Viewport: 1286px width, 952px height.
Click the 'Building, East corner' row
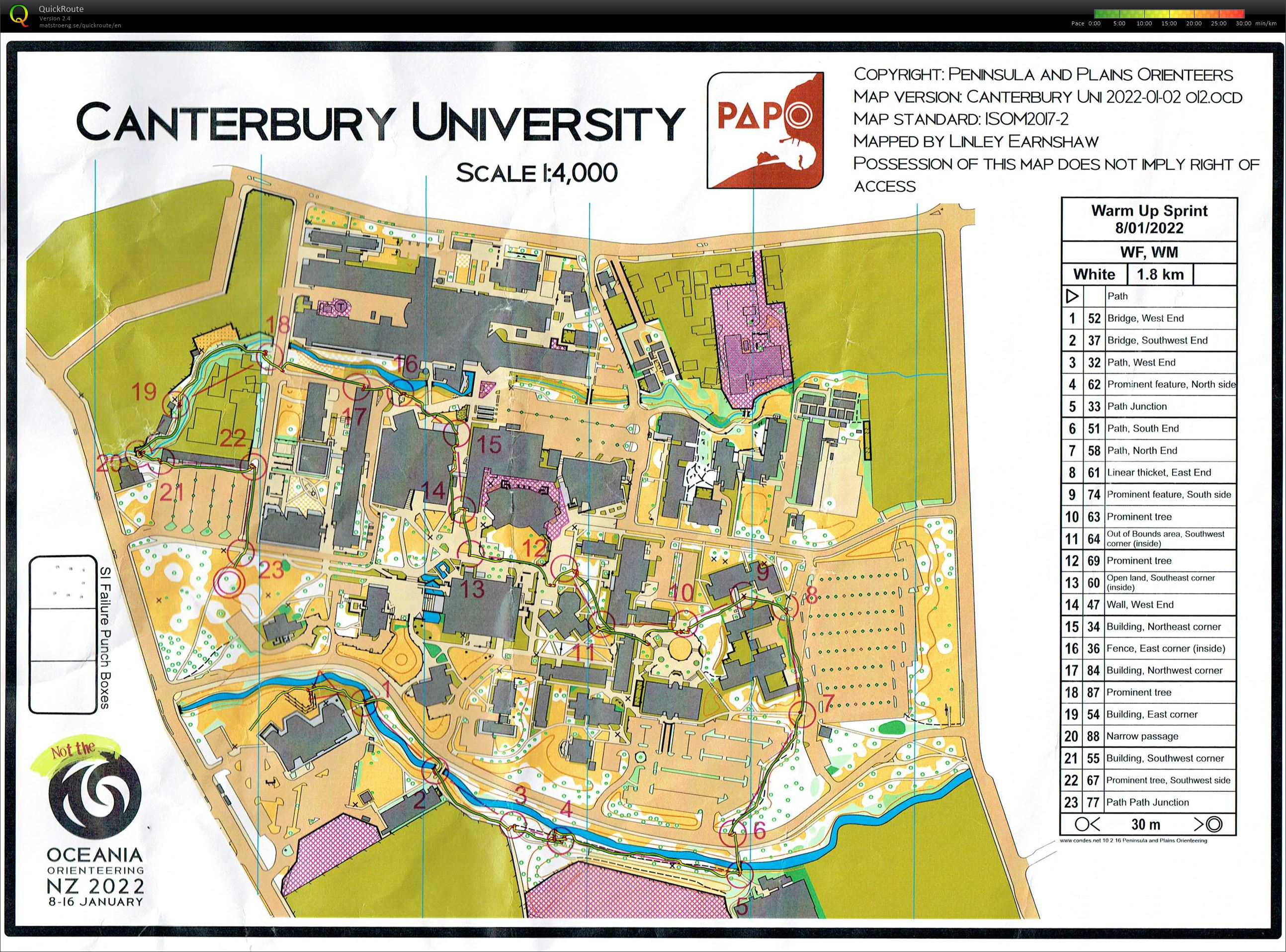(x=1149, y=714)
